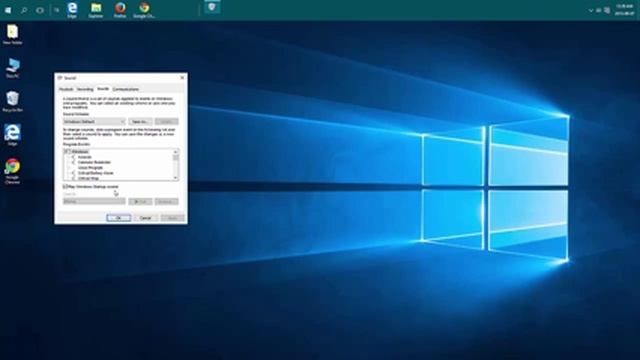Select the Recycle Bin desktop icon

(13, 102)
